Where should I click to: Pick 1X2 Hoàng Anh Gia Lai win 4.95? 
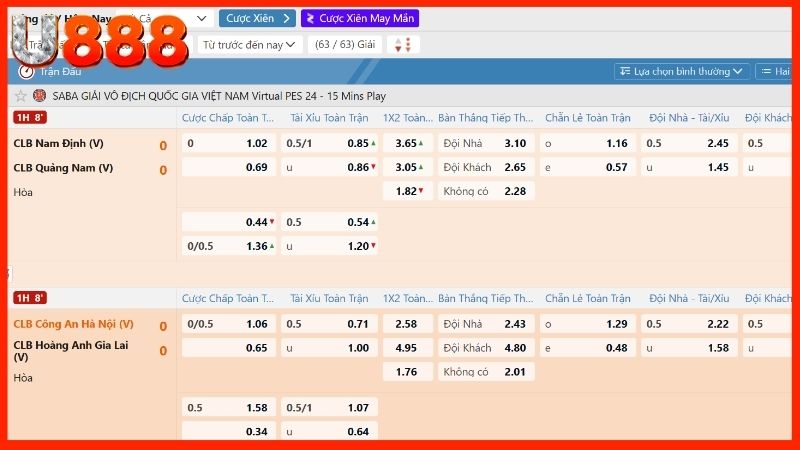pyautogui.click(x=408, y=348)
